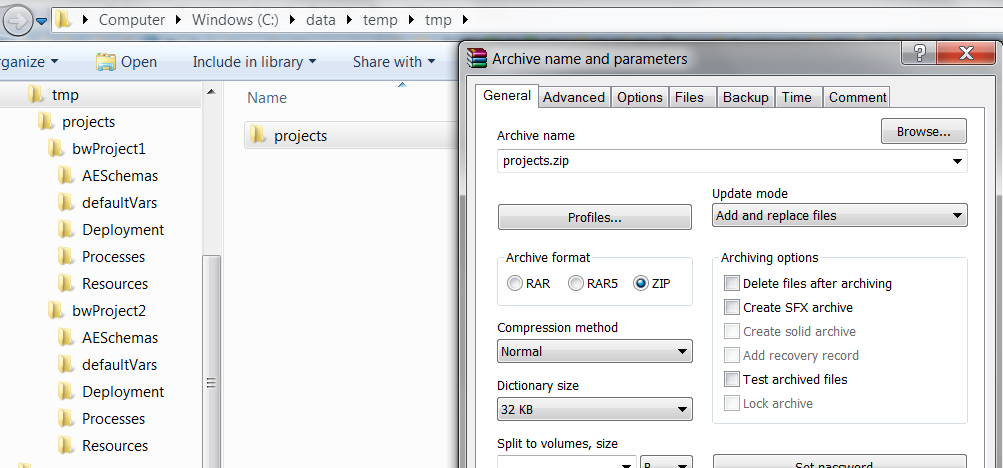Switch to the Backup tab

tap(745, 97)
